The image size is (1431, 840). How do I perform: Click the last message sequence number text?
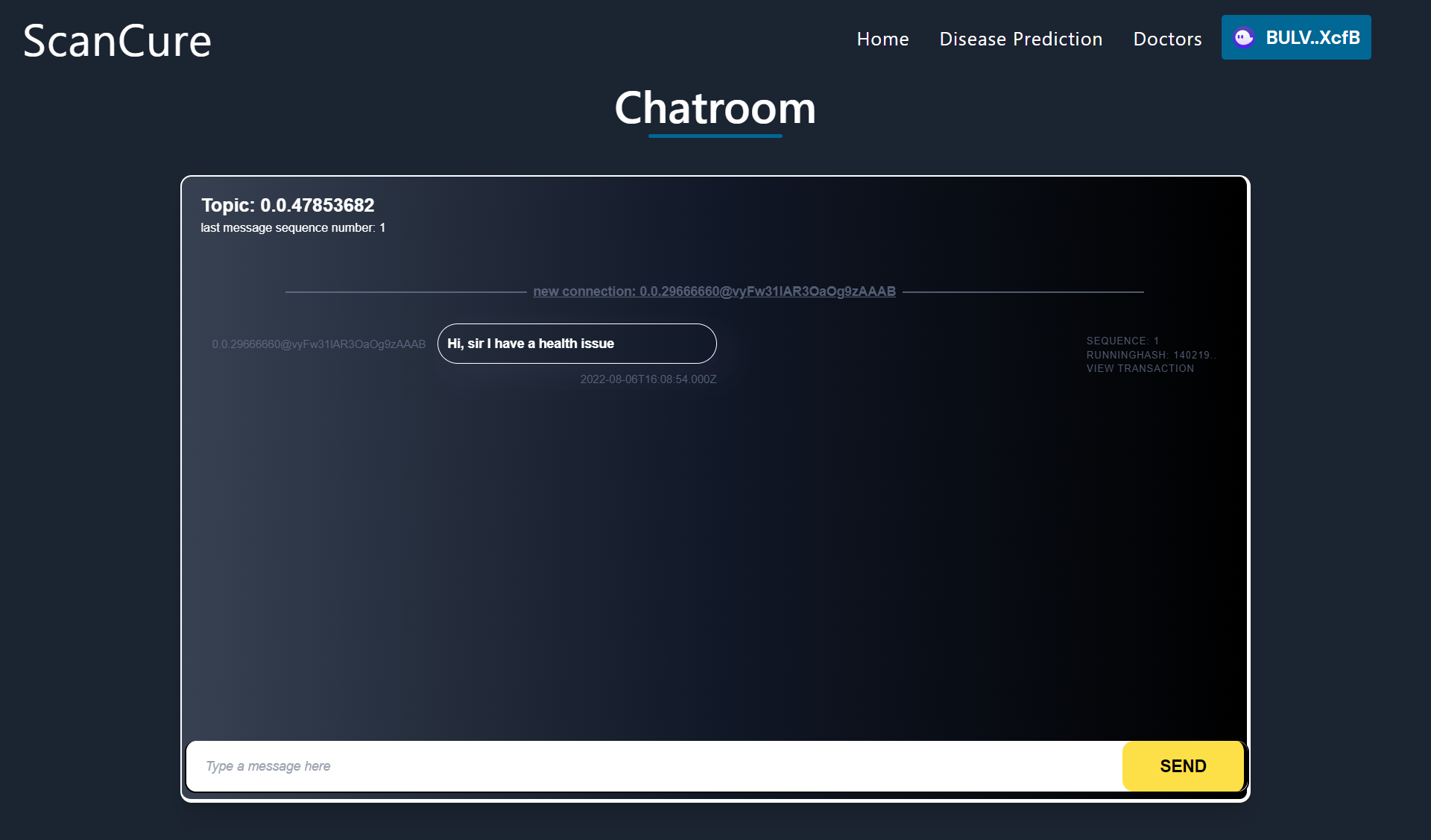[293, 227]
